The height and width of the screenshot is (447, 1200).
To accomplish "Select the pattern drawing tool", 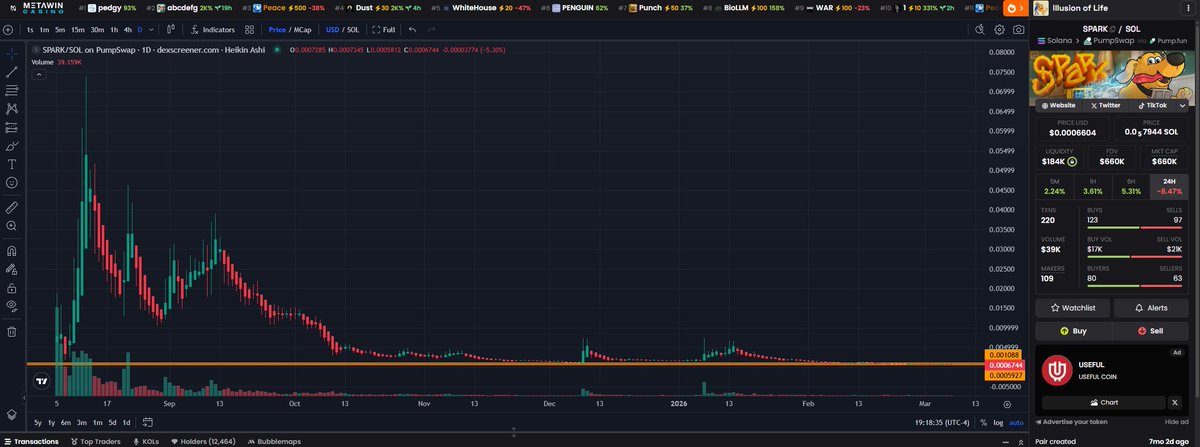I will coord(12,108).
